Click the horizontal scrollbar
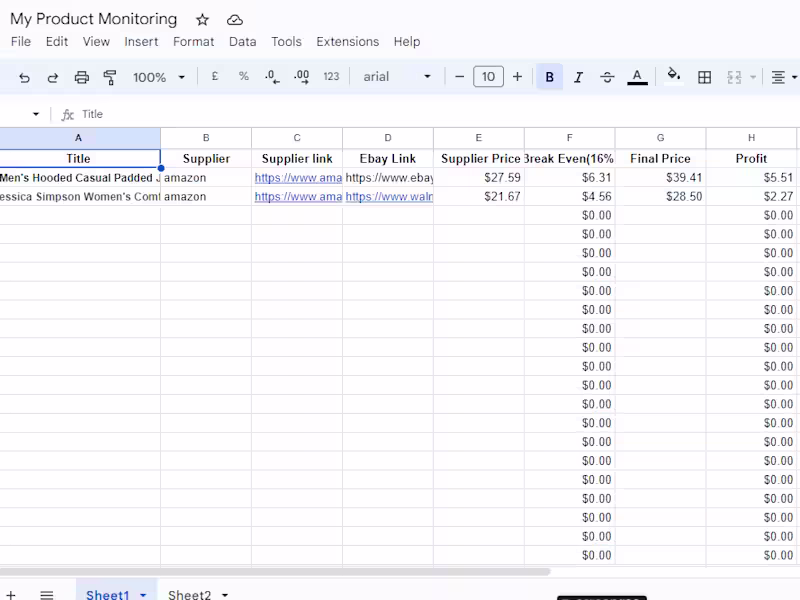800x600 pixels. click(274, 571)
